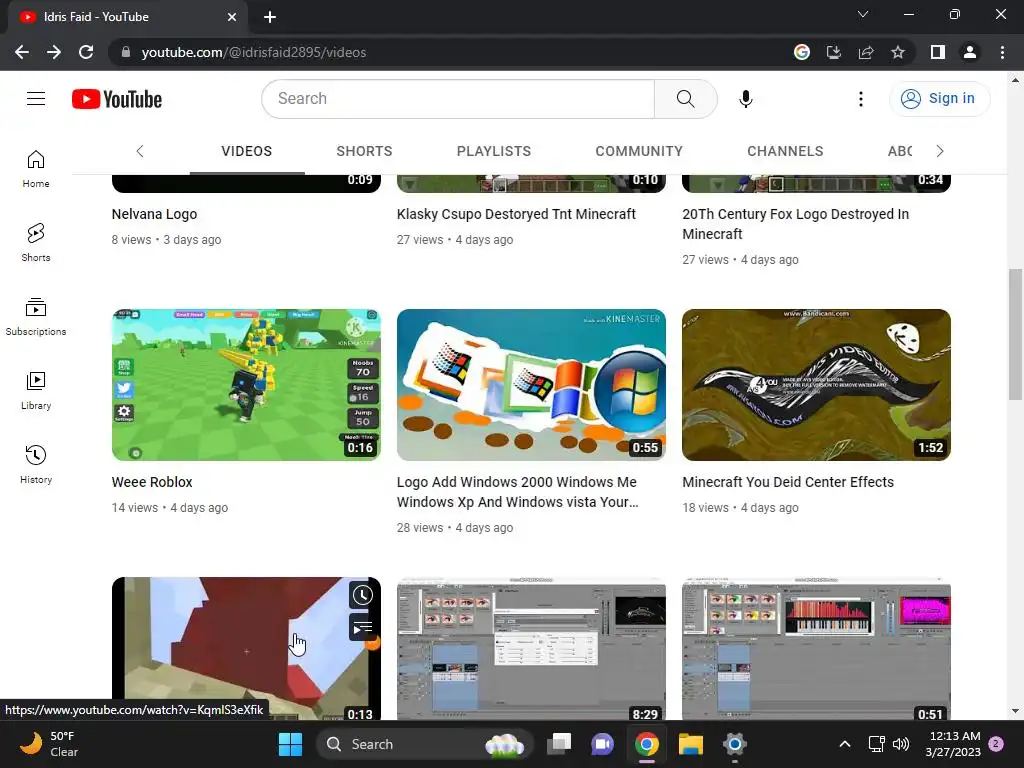Expand Chrome tab search chevron

863,14
